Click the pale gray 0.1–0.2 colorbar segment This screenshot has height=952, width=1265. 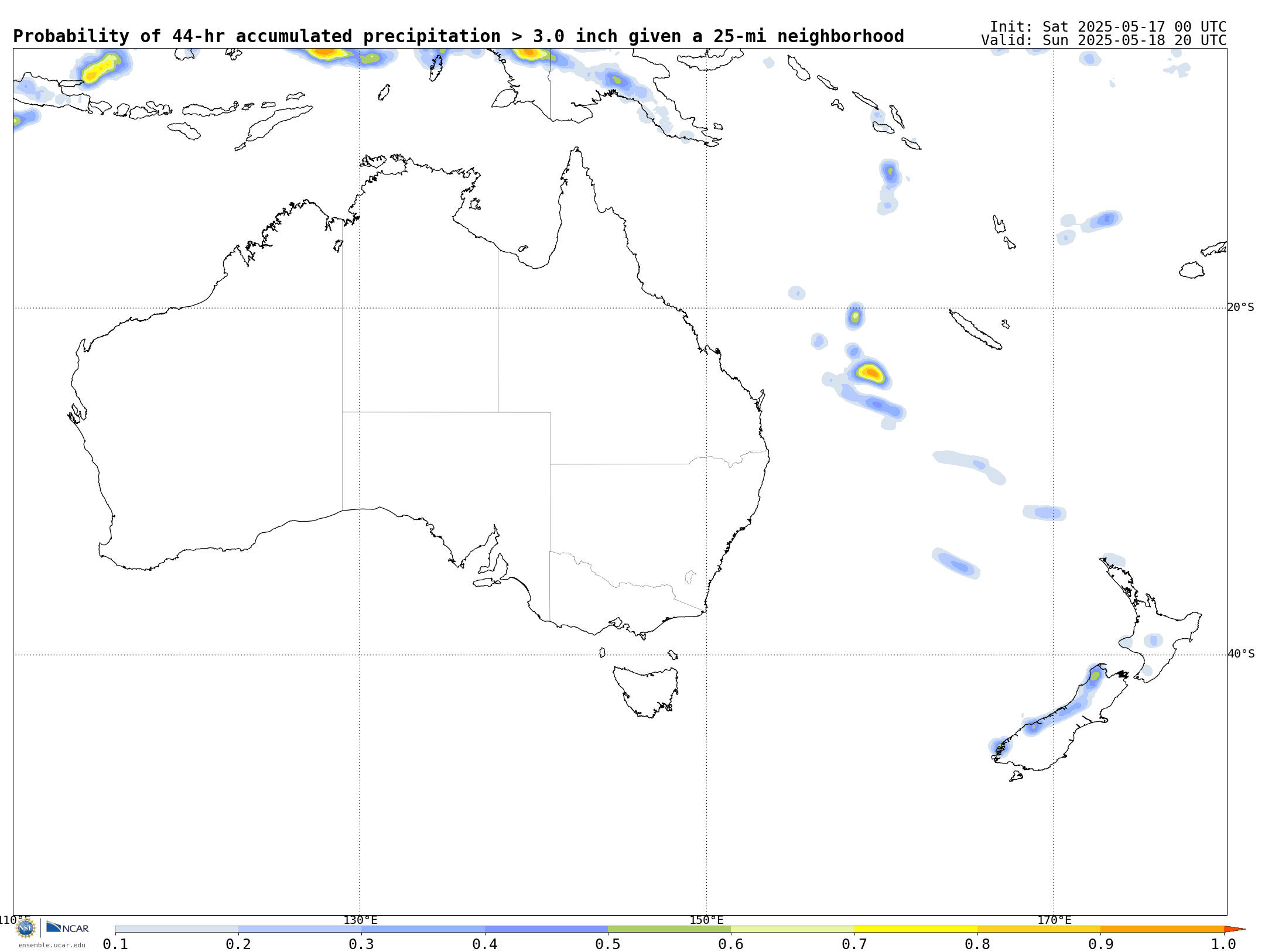click(177, 929)
